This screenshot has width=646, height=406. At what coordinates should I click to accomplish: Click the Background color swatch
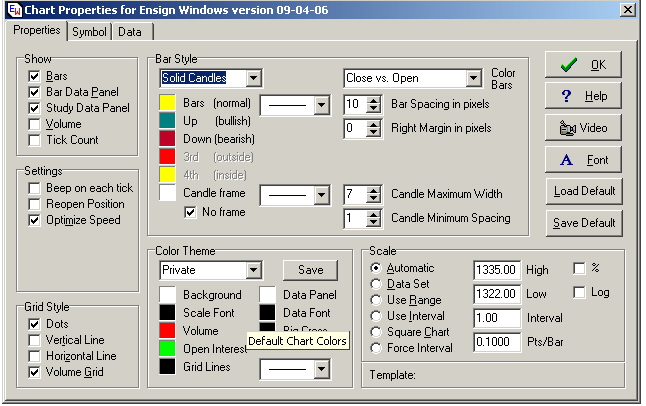point(167,295)
